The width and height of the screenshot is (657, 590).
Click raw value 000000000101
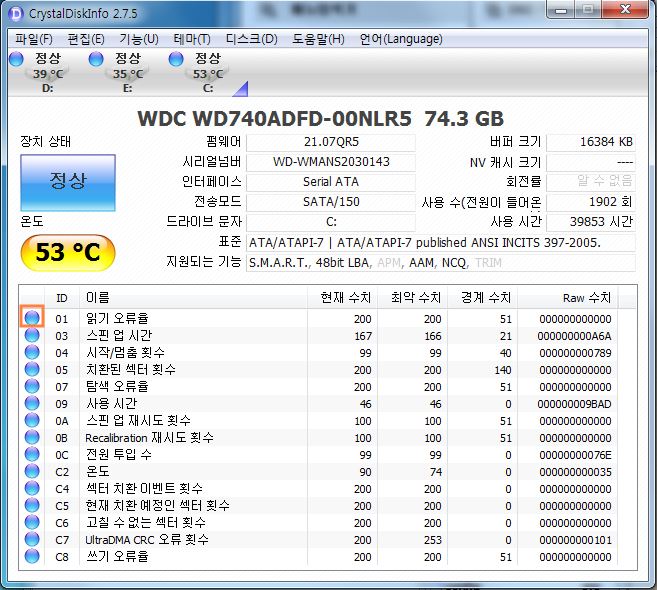point(575,540)
